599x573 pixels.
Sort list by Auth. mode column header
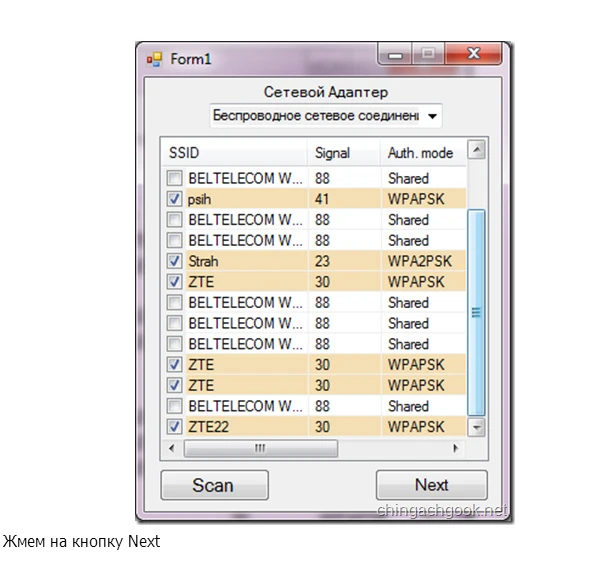[423, 153]
